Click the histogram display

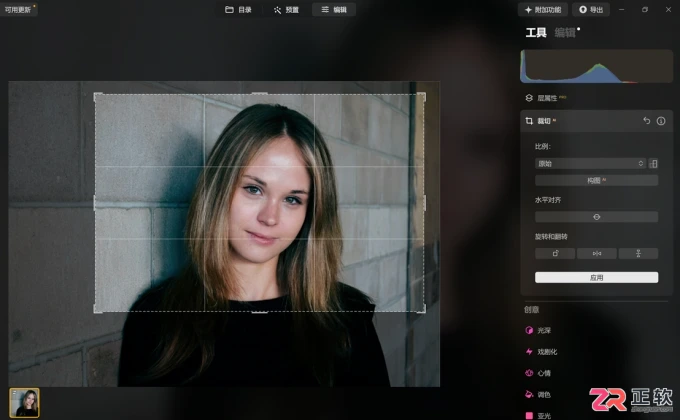[596, 66]
